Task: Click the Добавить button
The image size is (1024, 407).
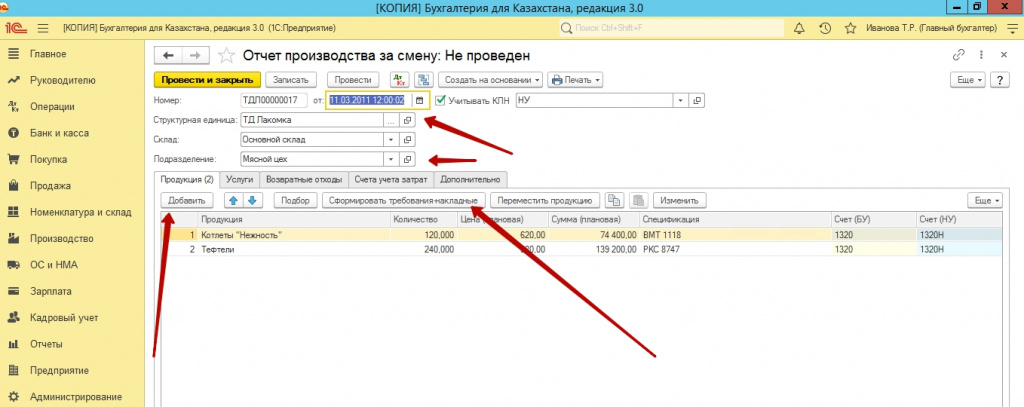Action: 186,201
